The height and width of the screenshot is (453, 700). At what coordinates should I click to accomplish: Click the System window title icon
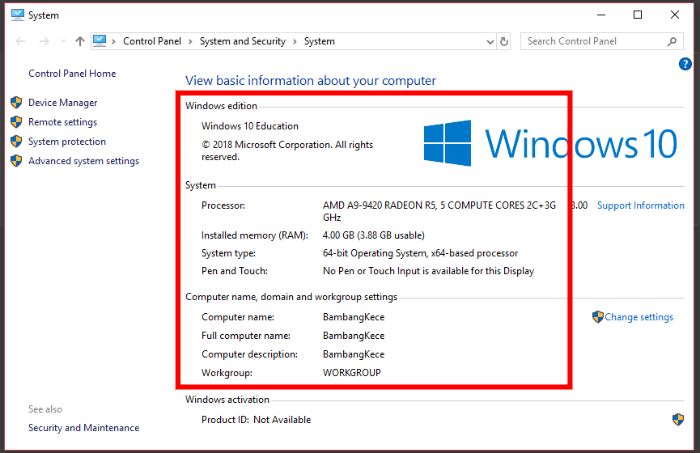point(17,15)
